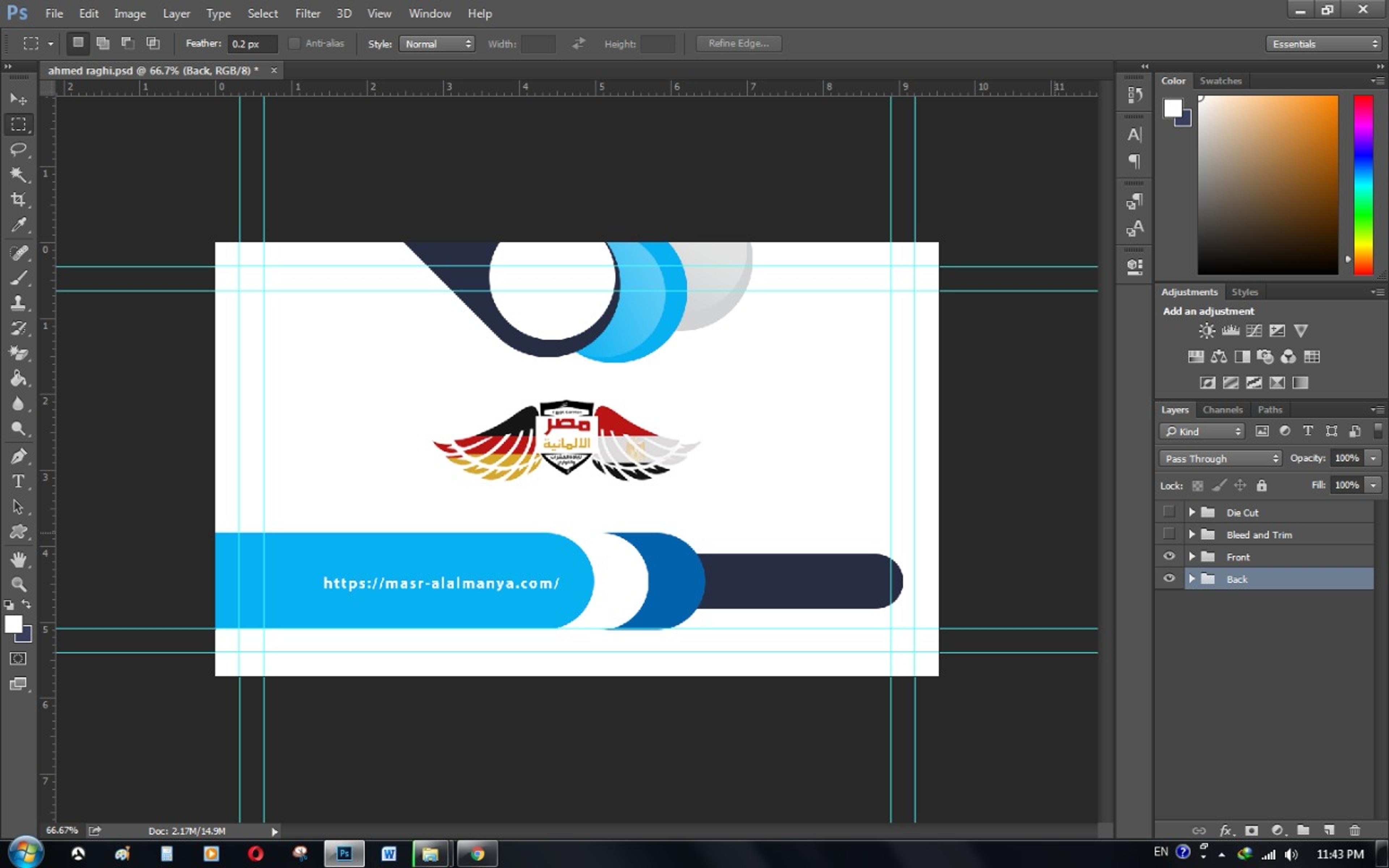The image size is (1389, 868).
Task: Pick a color in the Color panel field
Action: [x=1267, y=185]
